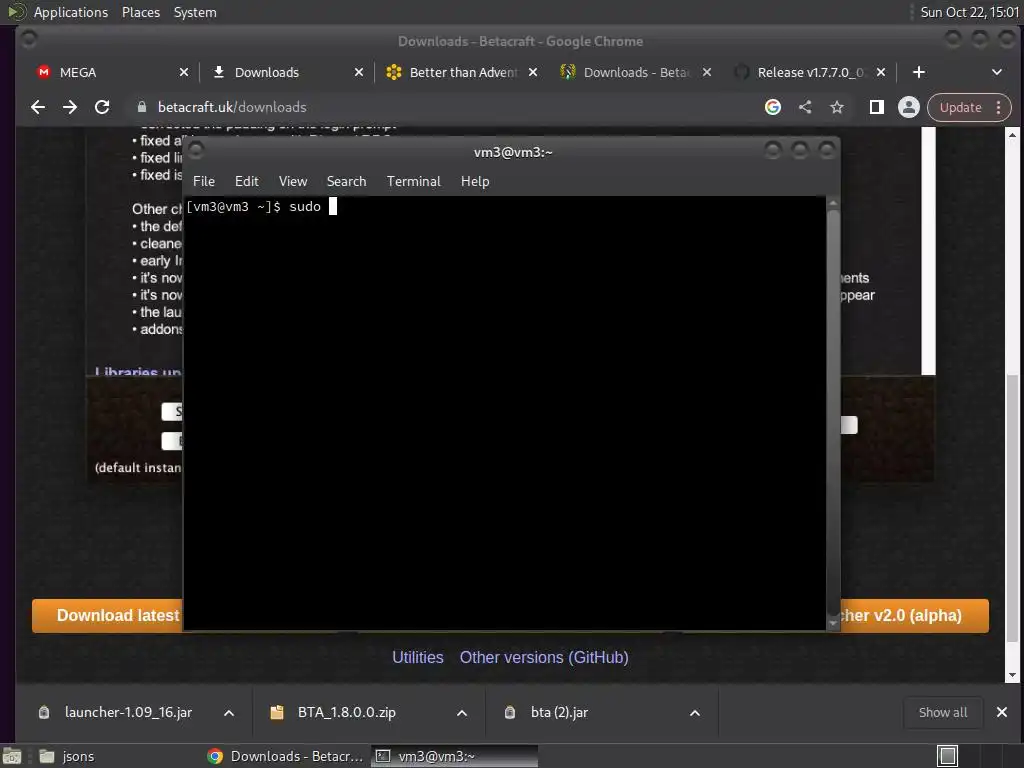Open Chrome profile avatar menu

click(908, 107)
